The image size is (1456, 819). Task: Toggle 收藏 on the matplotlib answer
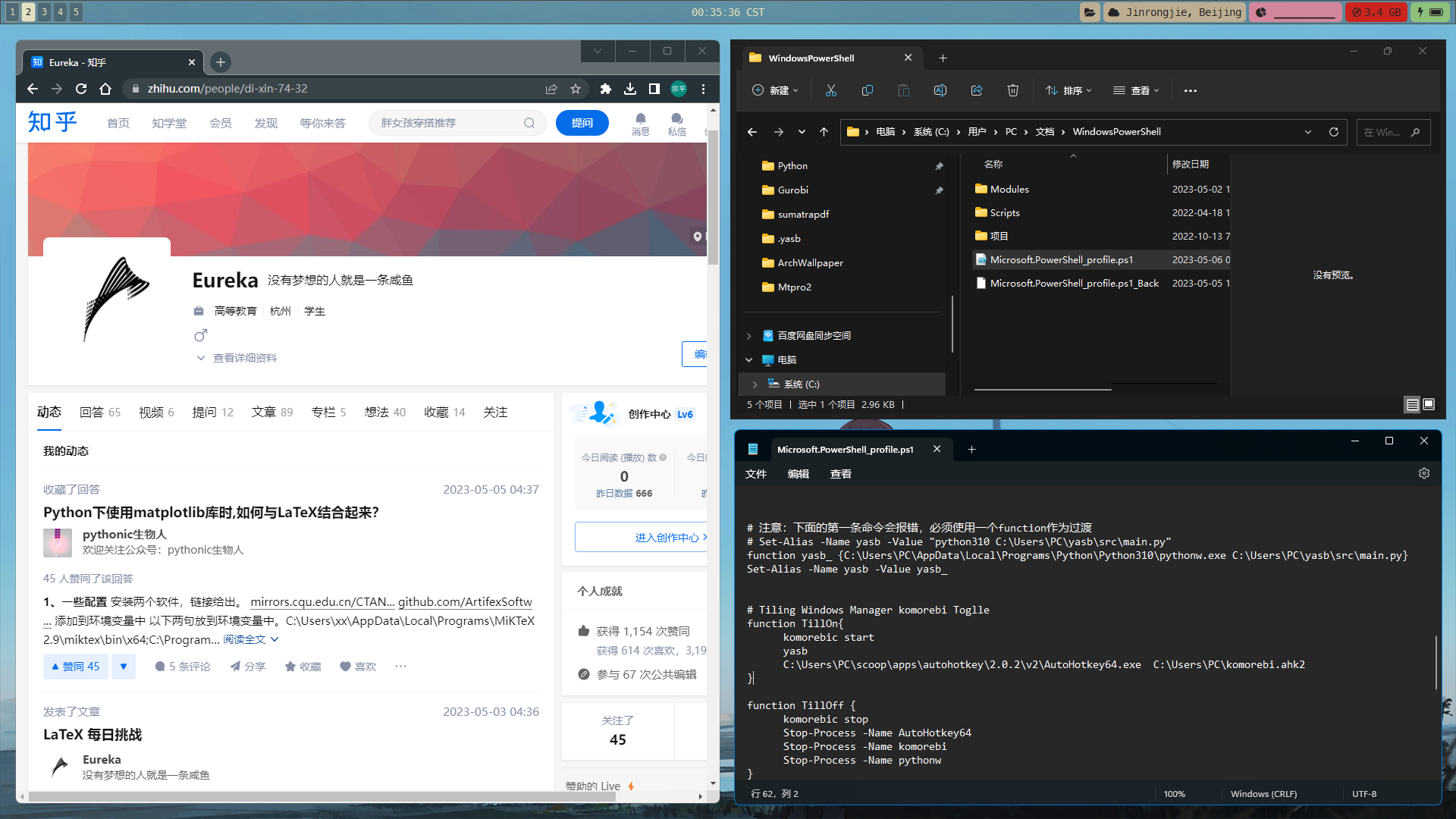303,666
